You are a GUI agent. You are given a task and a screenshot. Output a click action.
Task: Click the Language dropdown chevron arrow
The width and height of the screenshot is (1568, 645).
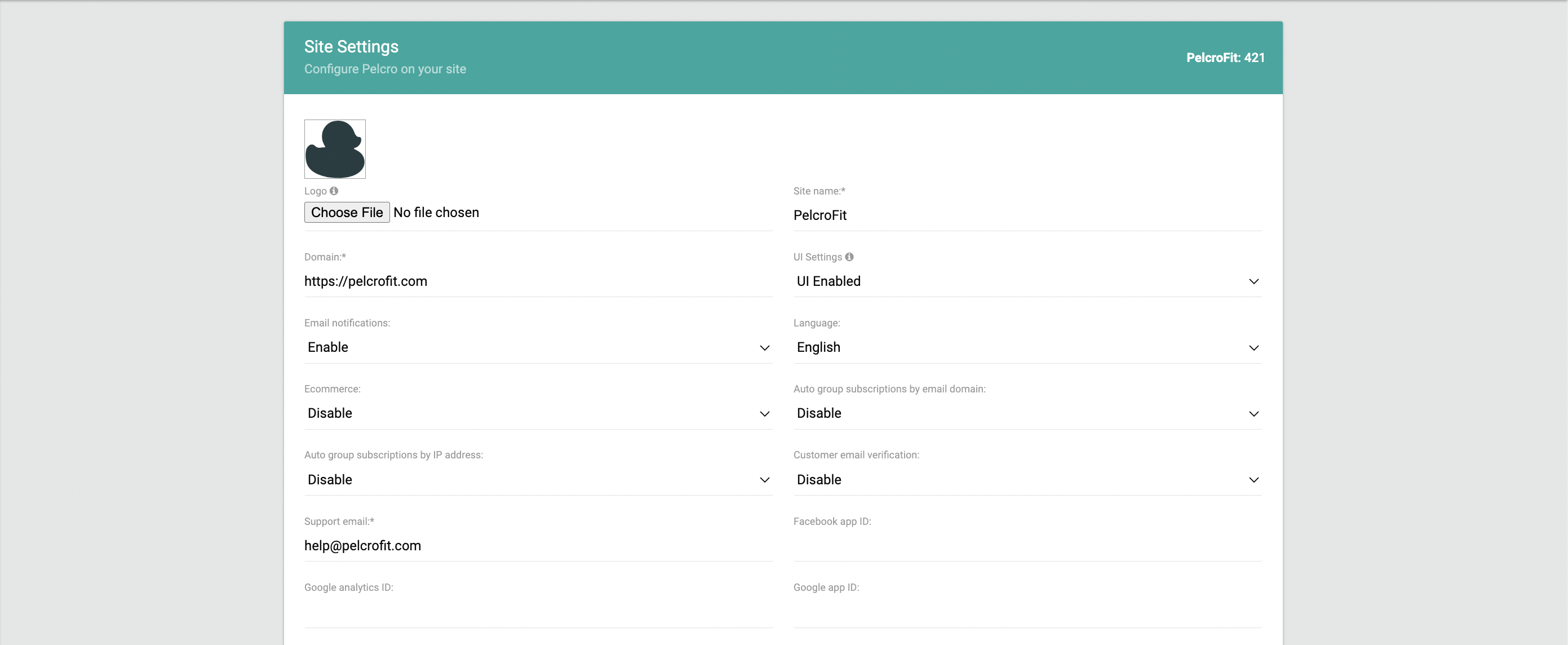click(1253, 348)
